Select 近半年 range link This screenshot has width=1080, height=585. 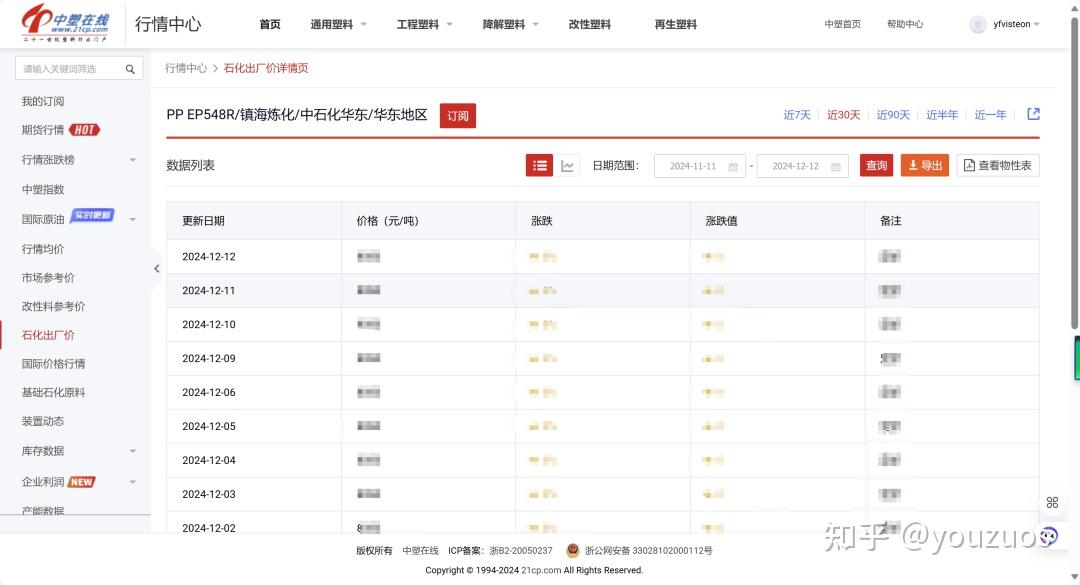click(942, 115)
